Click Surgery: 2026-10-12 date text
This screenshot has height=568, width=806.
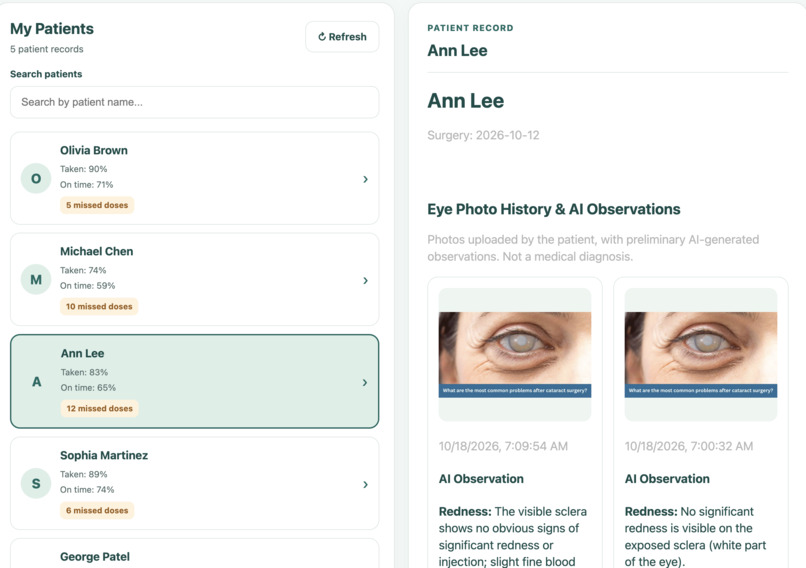click(483, 135)
